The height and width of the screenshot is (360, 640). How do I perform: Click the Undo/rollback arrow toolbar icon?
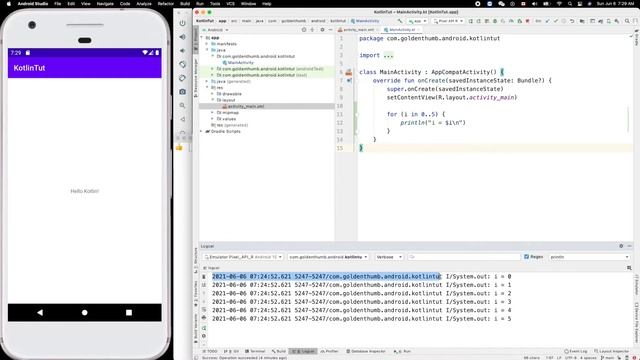pyautogui.click(x=572, y=21)
